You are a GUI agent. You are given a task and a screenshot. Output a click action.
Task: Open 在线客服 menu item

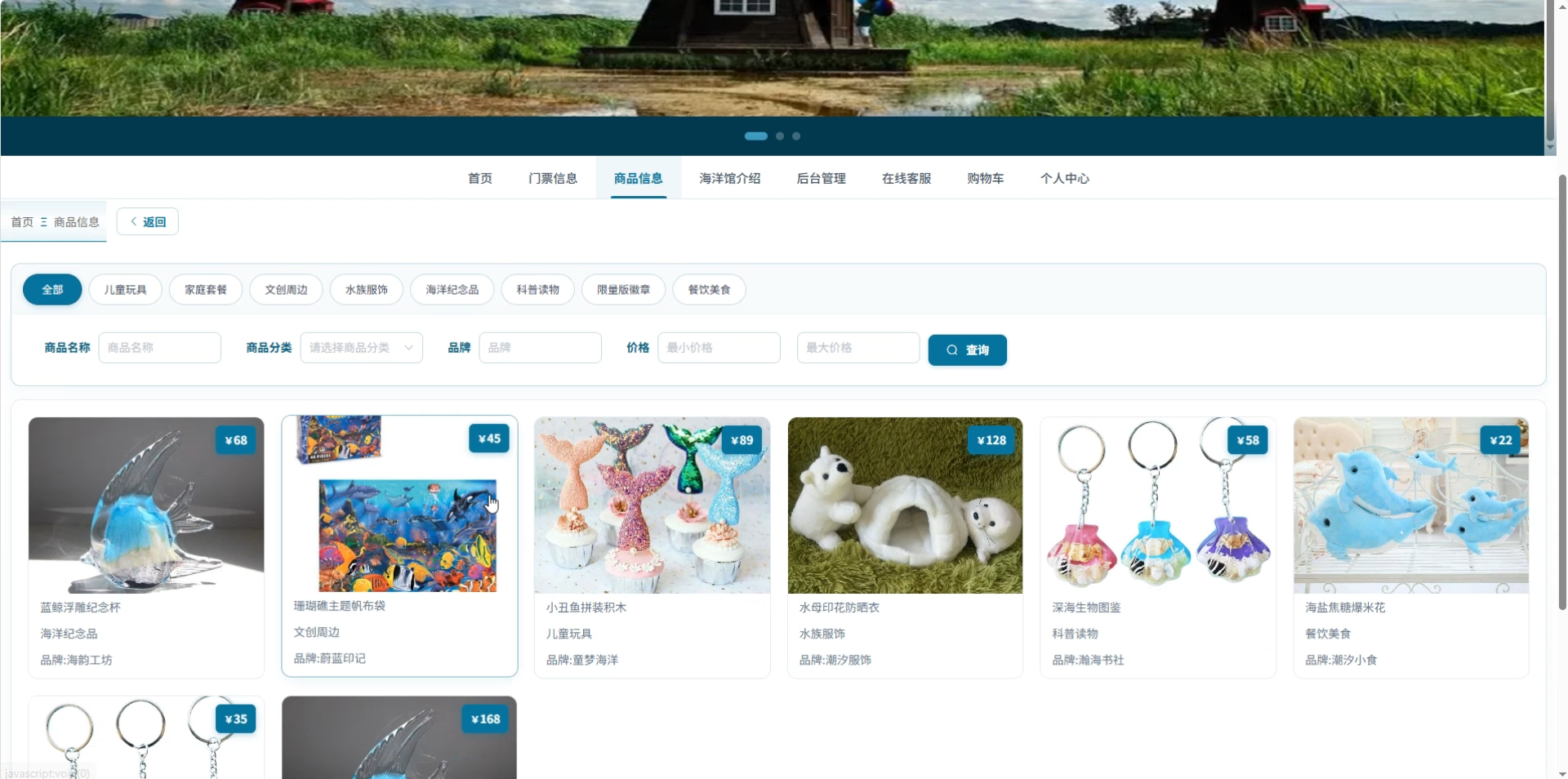[906, 178]
